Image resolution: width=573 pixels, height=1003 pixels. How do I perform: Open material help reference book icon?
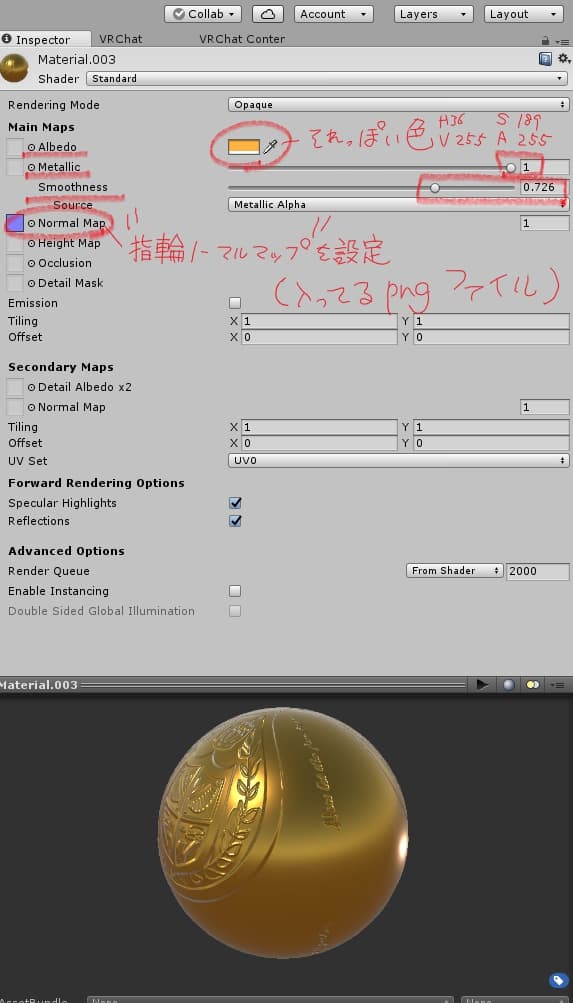[x=546, y=59]
